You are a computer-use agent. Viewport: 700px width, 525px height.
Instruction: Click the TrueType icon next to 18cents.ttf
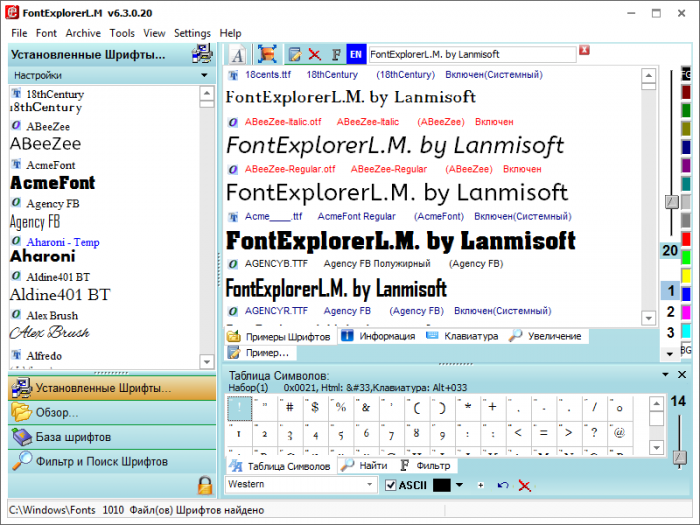(233, 75)
